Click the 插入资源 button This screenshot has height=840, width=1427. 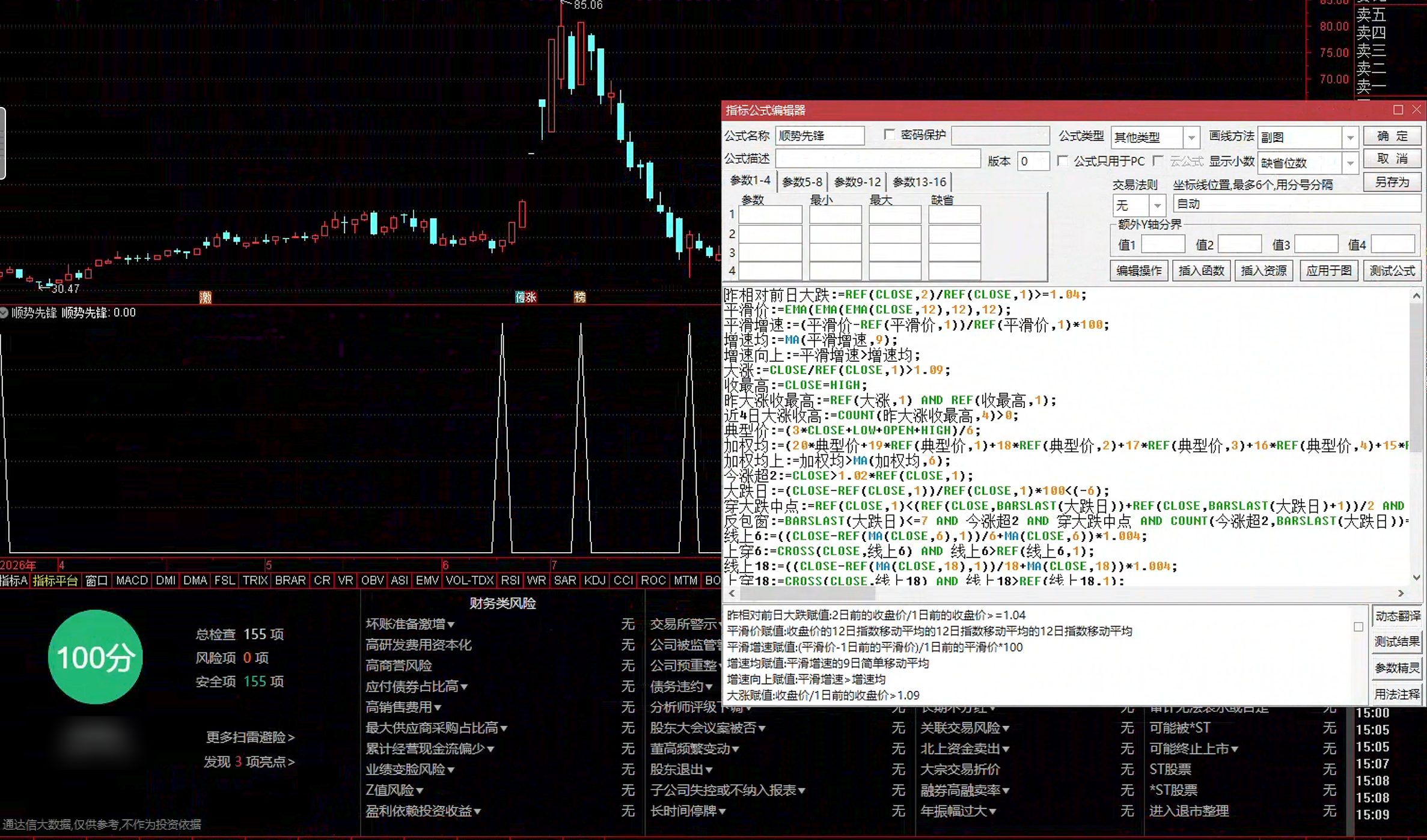(x=1264, y=271)
